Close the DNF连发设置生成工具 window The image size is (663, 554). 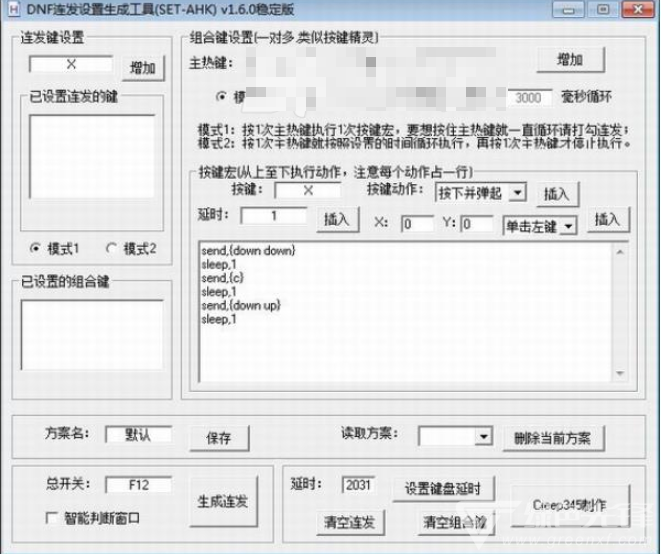[x=638, y=10]
